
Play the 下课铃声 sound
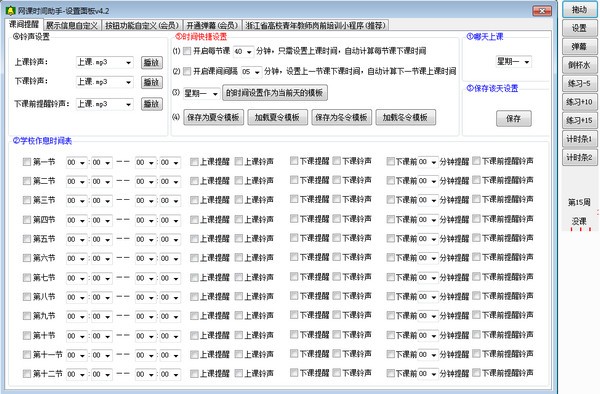152,83
